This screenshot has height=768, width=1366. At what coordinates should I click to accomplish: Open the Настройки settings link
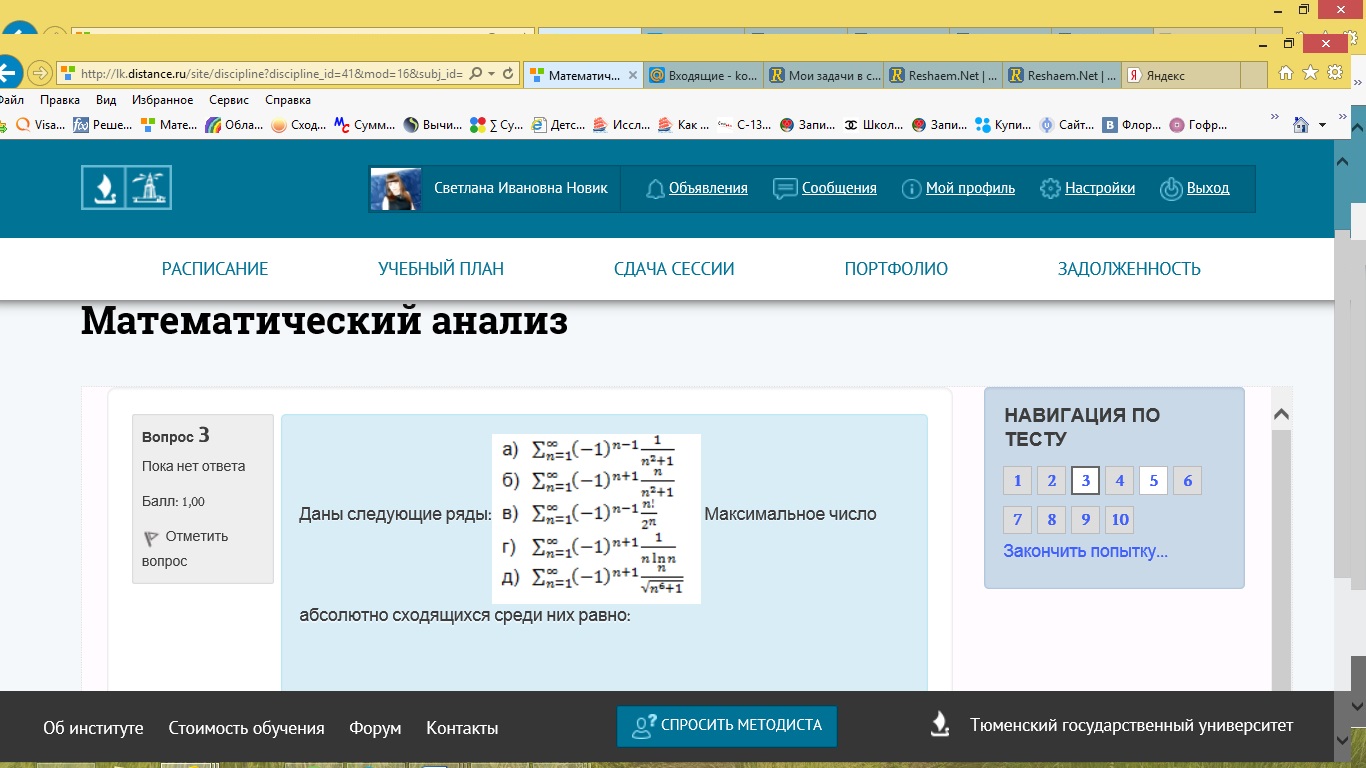1099,188
